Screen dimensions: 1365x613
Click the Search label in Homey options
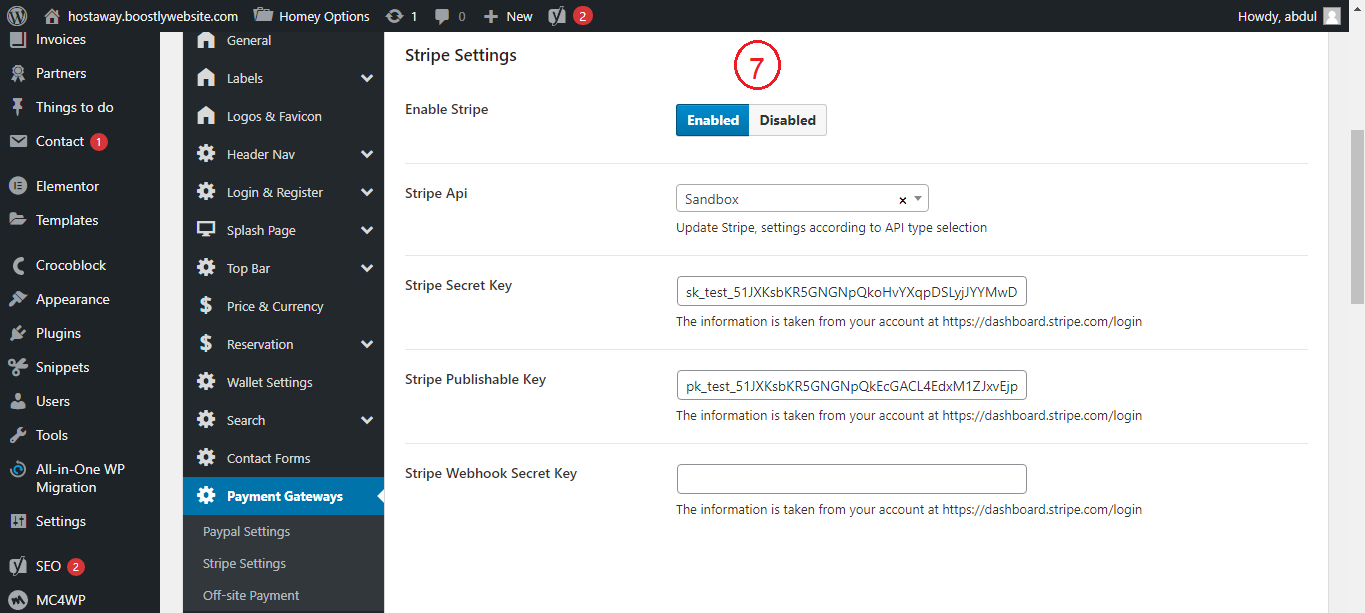tap(246, 420)
